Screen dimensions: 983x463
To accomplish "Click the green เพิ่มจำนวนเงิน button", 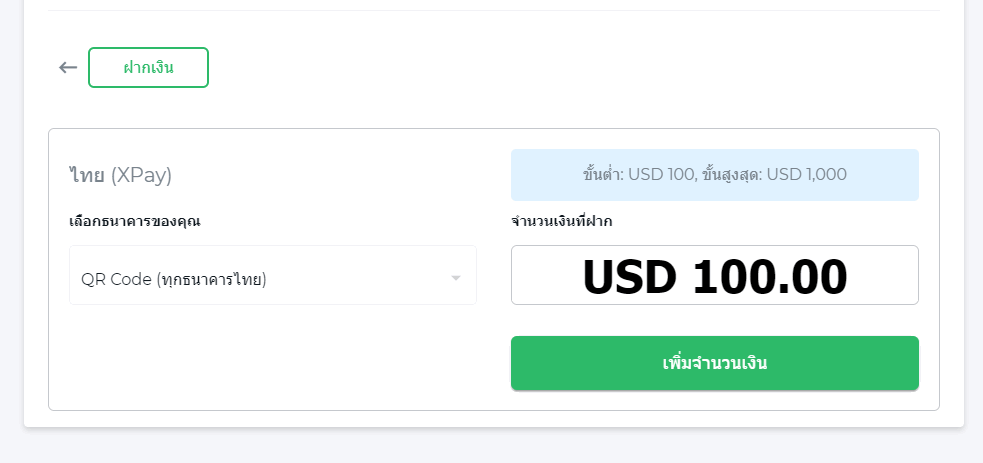I will [x=715, y=363].
